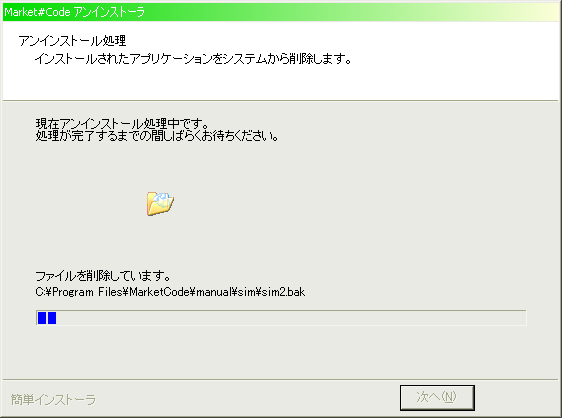562x418 pixels.
Task: Click the second blue progress bar block
Action: 52,318
